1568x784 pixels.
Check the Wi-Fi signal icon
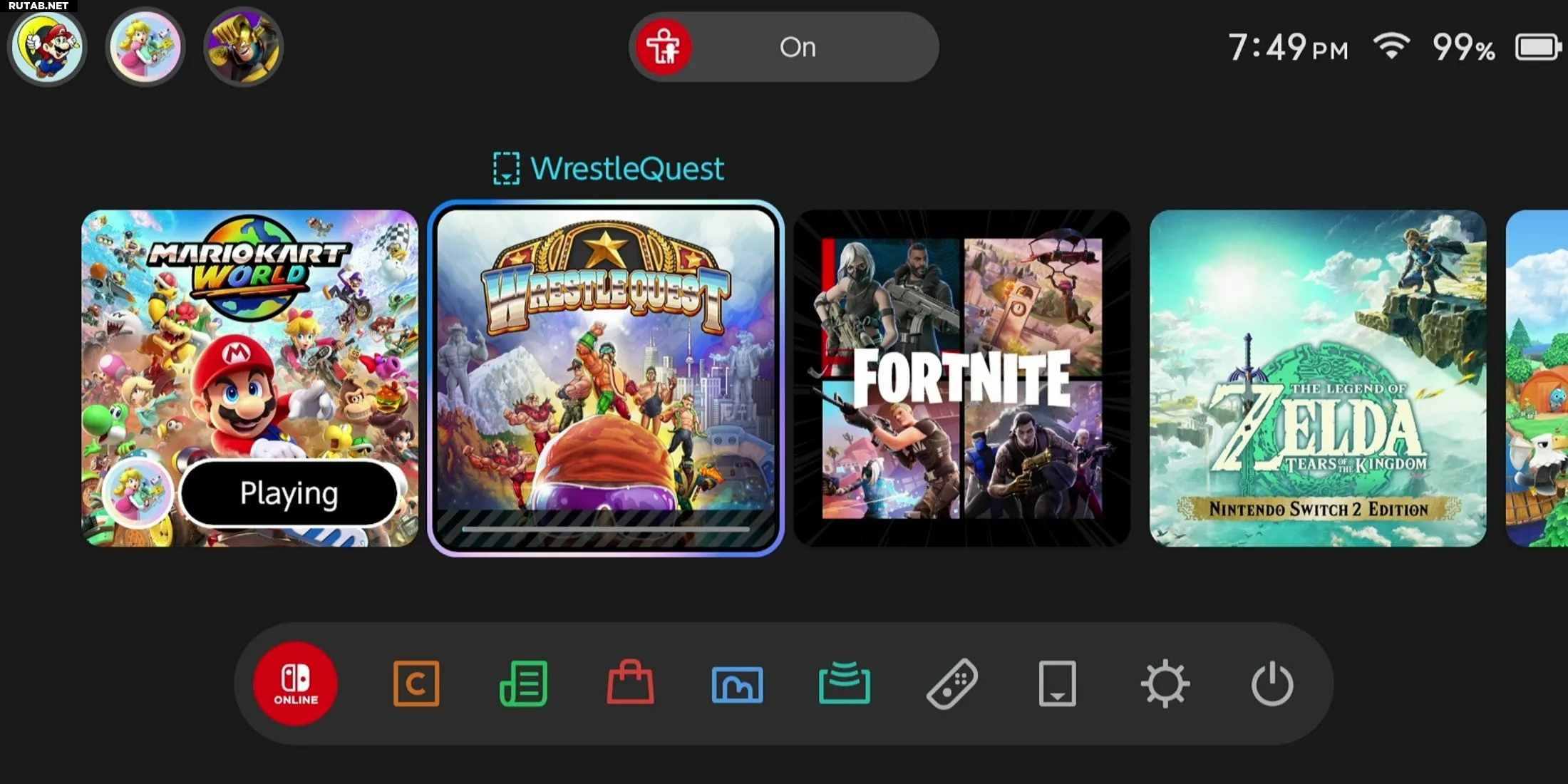(1392, 46)
